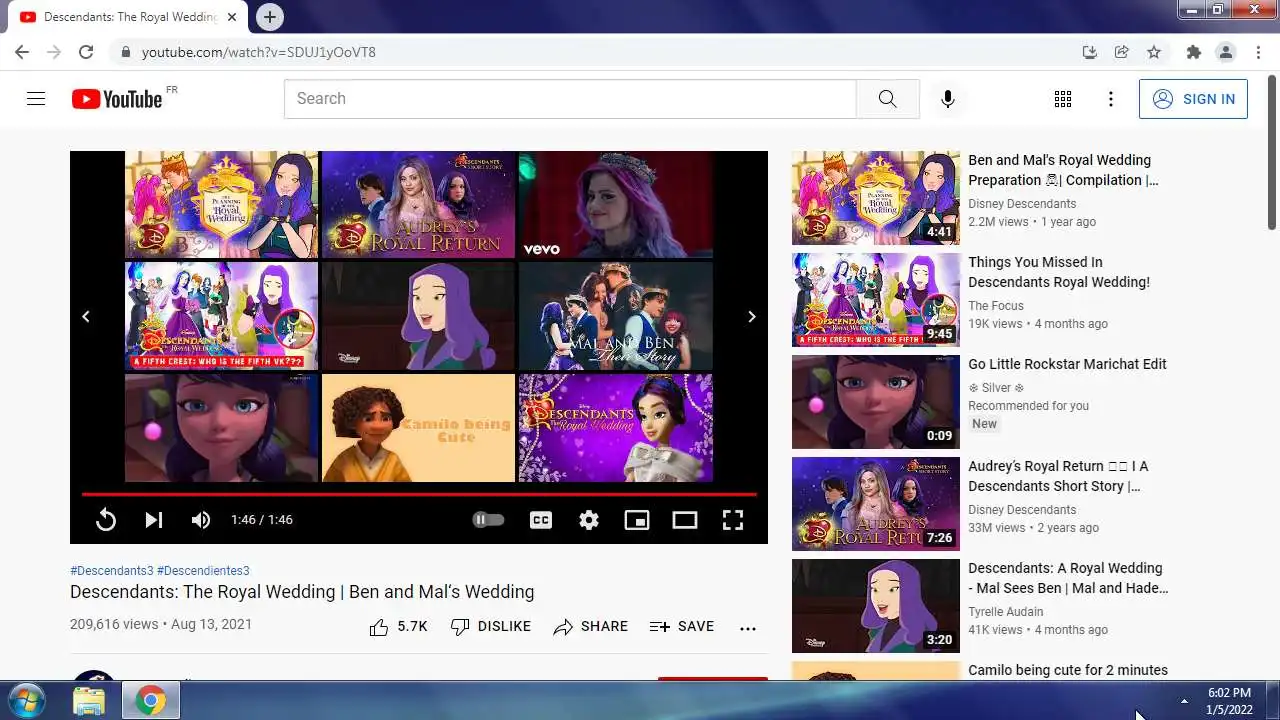Click the DISLIKE button
The width and height of the screenshot is (1280, 720).
pos(490,626)
